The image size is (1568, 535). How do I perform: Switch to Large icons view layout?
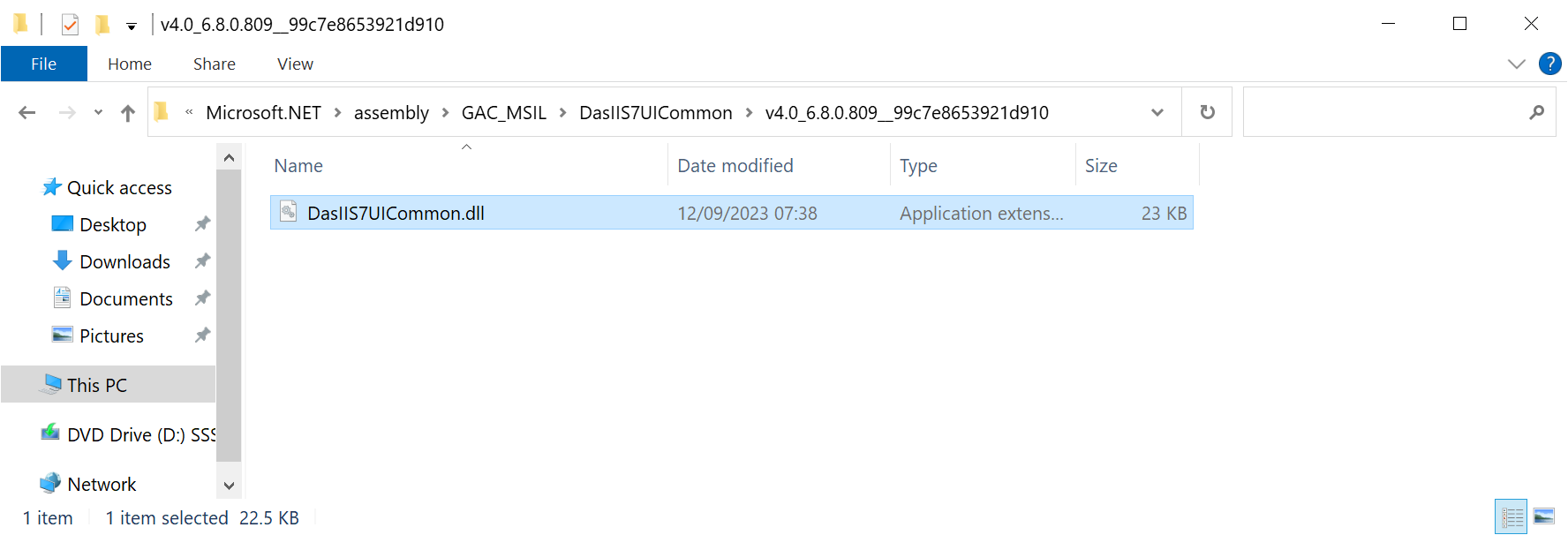[x=1544, y=516]
